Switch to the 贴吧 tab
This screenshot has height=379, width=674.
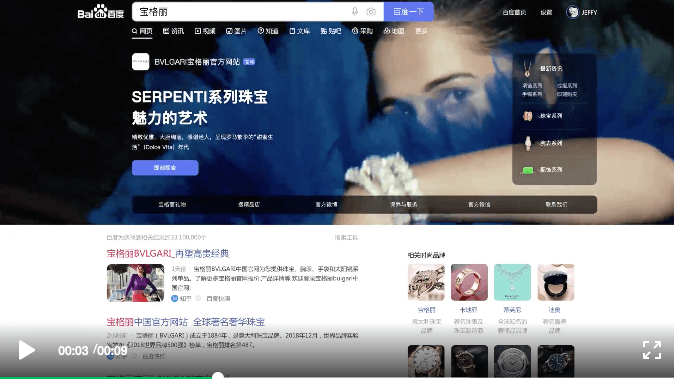tap(331, 31)
